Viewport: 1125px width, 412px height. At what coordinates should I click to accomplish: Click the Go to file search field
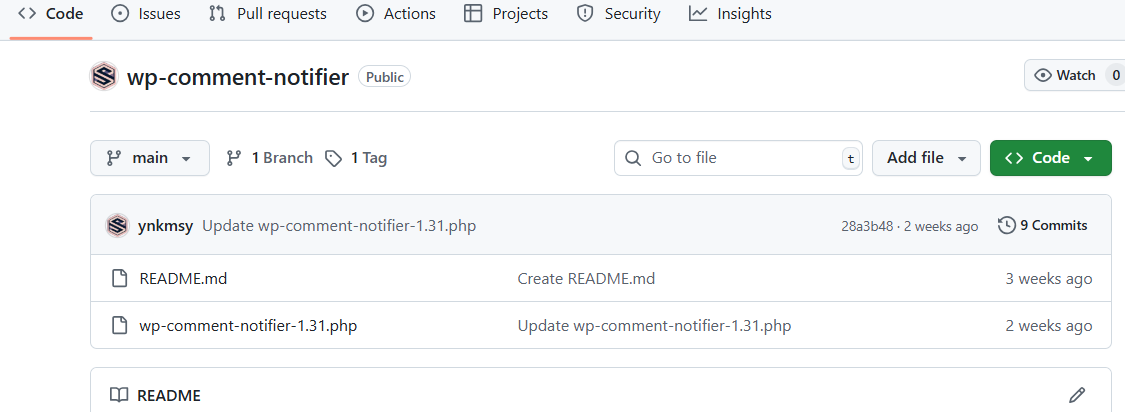click(x=738, y=158)
